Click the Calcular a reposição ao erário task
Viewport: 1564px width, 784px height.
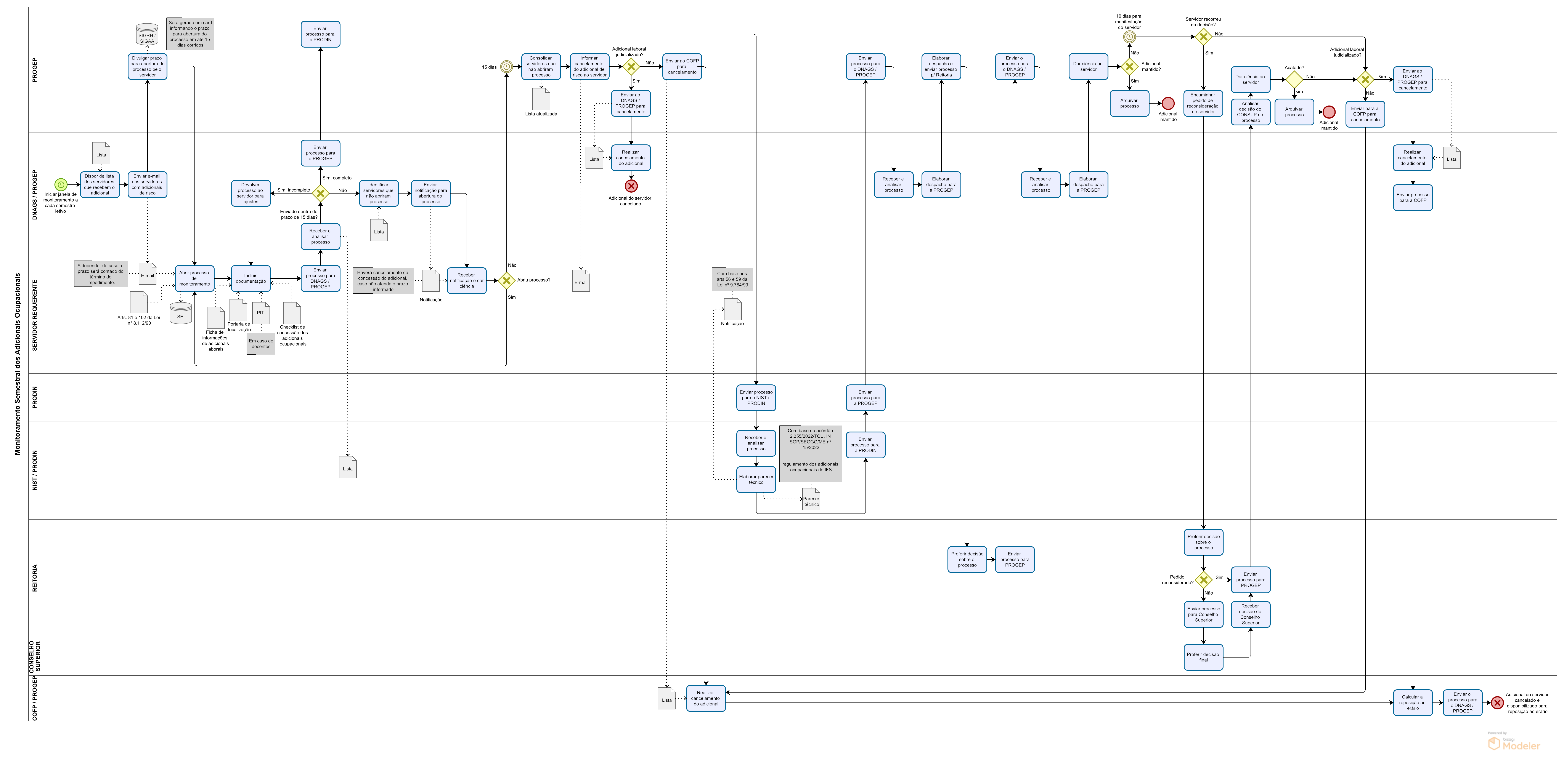(x=1413, y=703)
